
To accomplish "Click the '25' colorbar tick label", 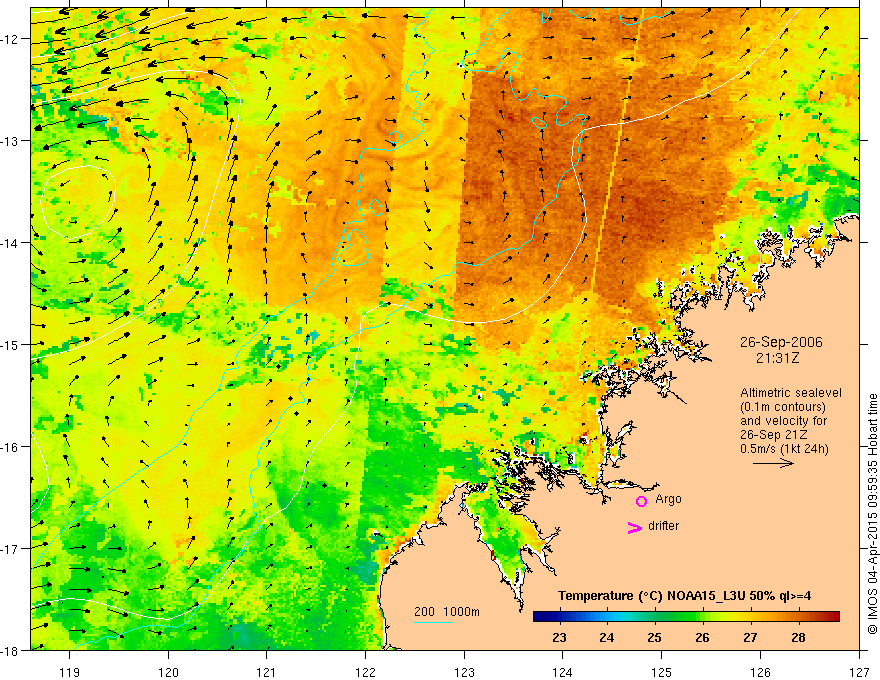I will pyautogui.click(x=654, y=638).
